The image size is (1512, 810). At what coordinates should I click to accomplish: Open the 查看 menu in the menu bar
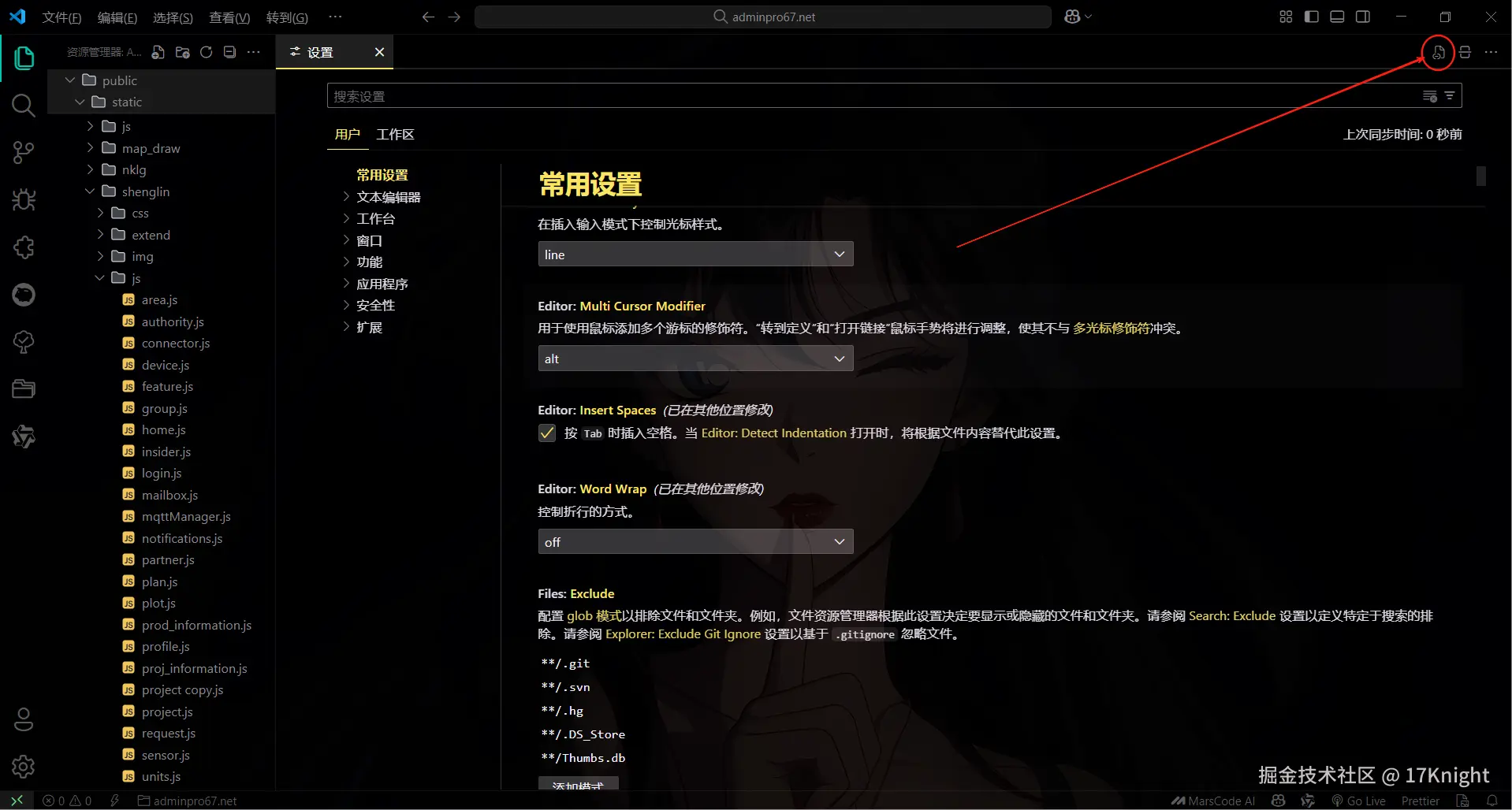tap(229, 17)
